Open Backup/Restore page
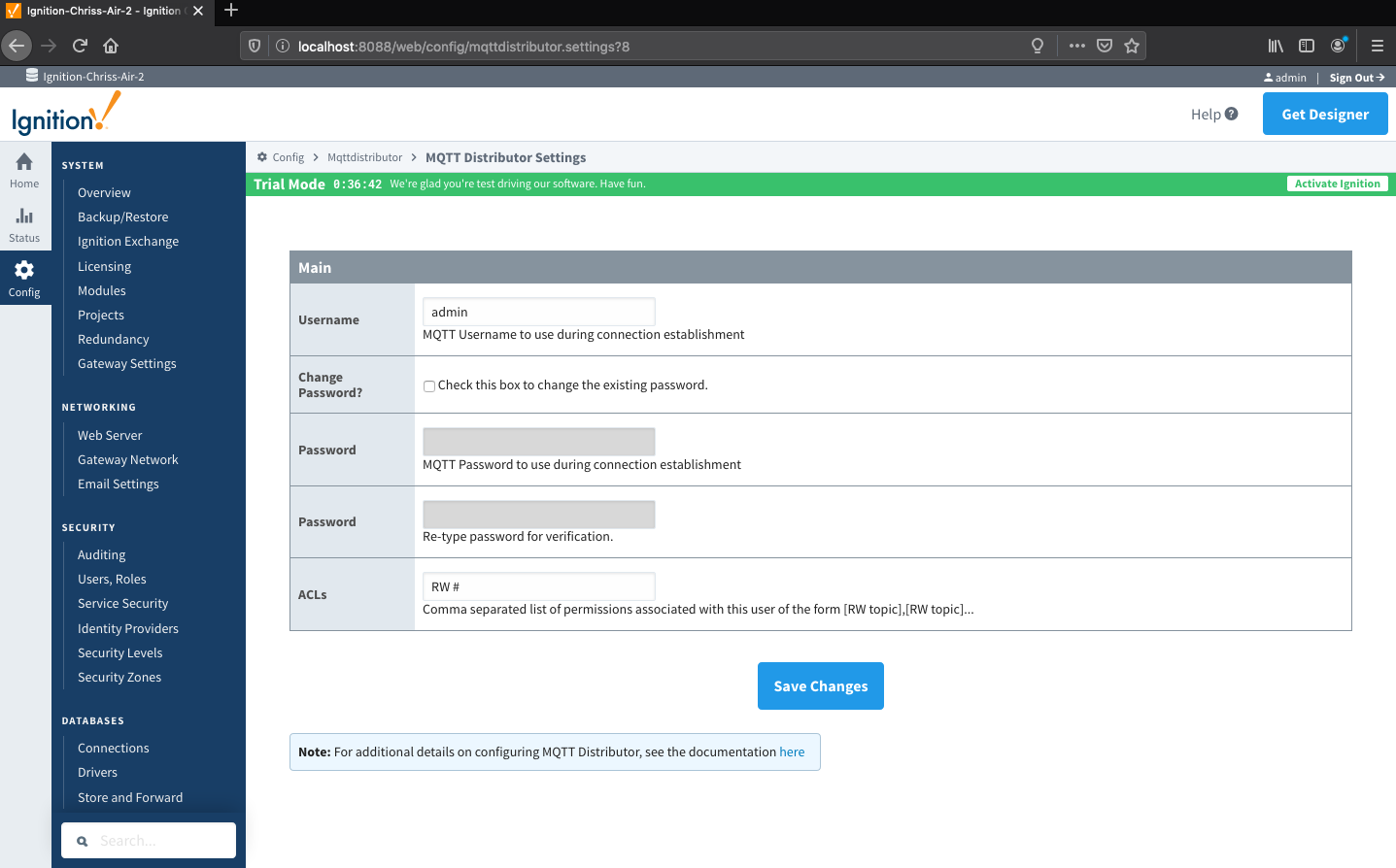The width and height of the screenshot is (1396, 868). tap(122, 217)
